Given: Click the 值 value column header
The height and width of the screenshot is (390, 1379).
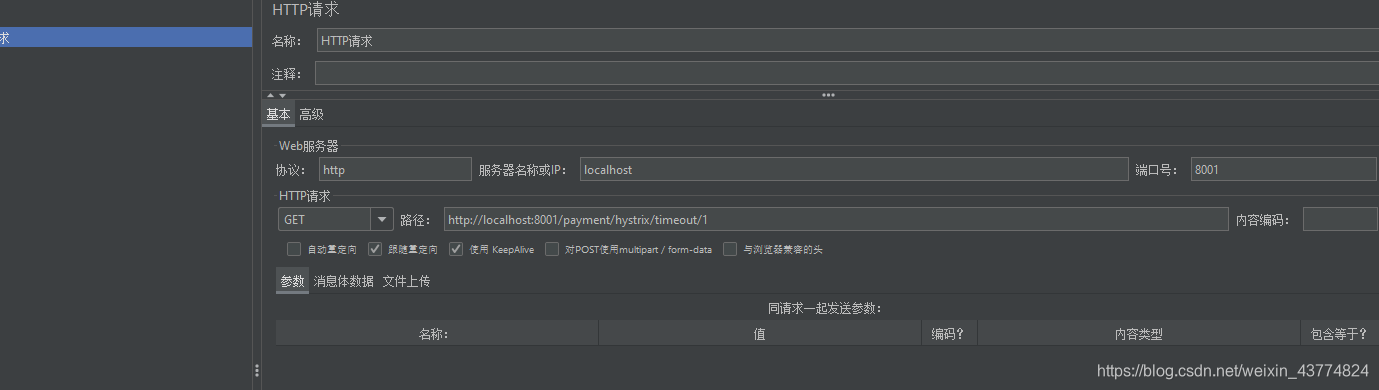Looking at the screenshot, I should pos(760,334).
